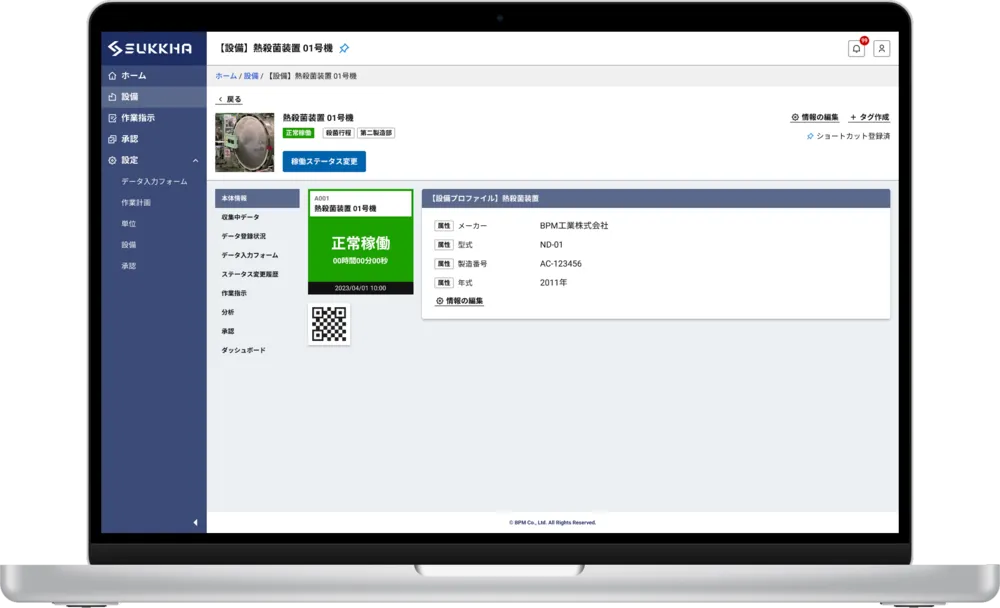Click the 第二製造部 tag
Viewport: 1000px width, 608px height.
coord(376,133)
